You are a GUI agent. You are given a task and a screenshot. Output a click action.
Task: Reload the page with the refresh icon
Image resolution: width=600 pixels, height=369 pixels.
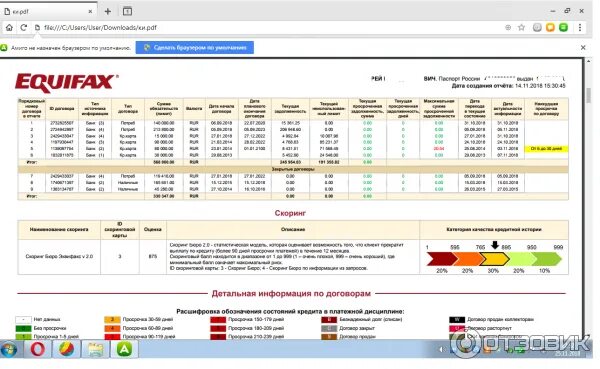[23, 28]
